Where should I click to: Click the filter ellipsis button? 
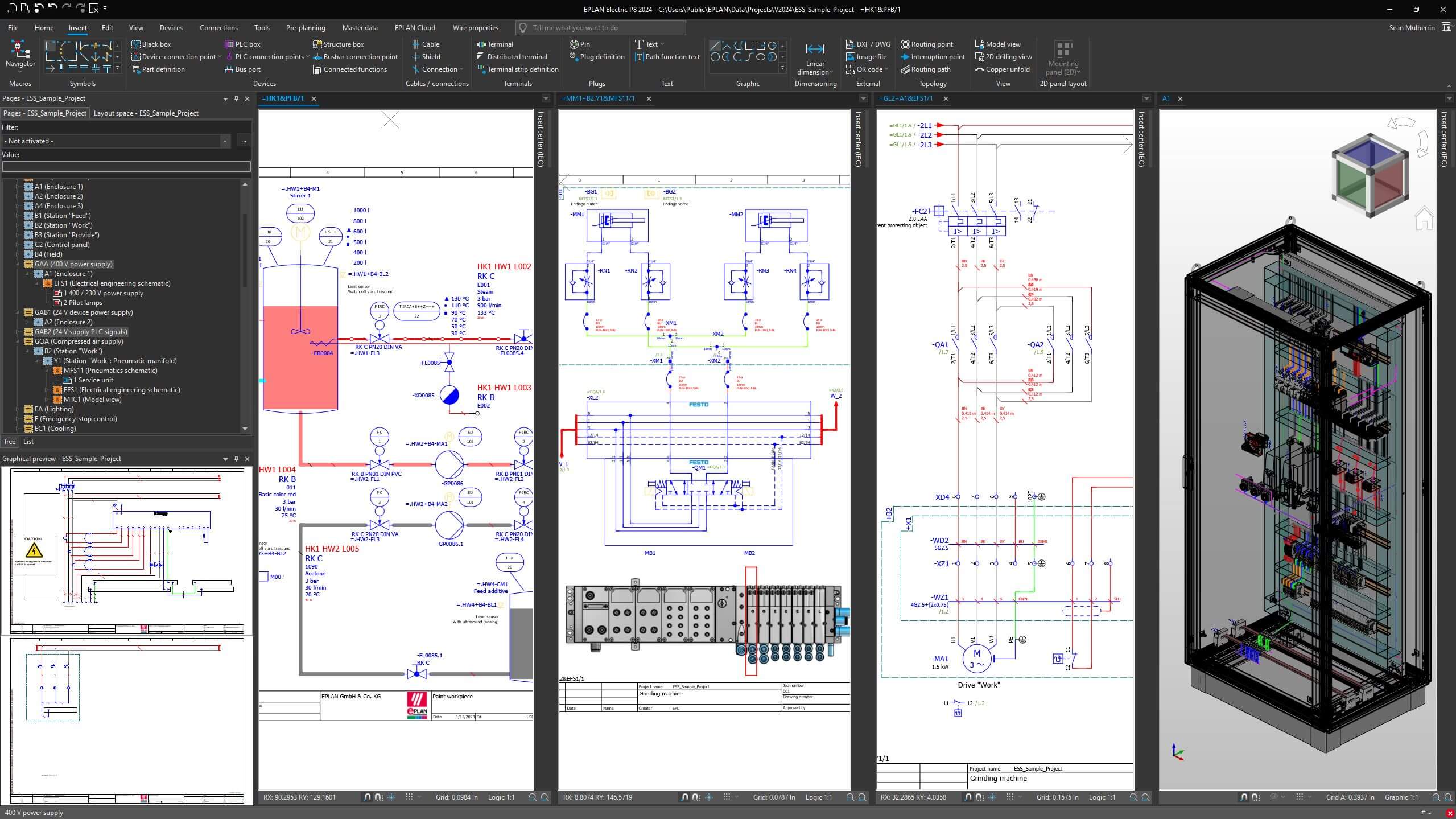coord(244,141)
